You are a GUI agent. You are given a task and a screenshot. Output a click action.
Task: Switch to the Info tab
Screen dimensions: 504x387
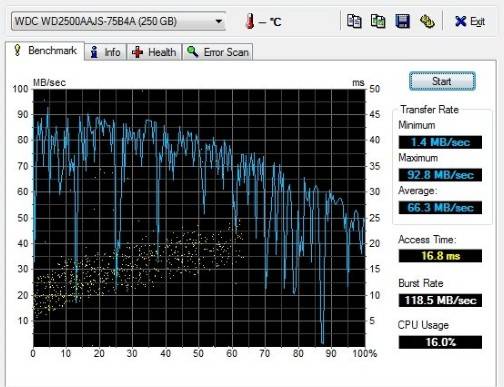[x=105, y=52]
